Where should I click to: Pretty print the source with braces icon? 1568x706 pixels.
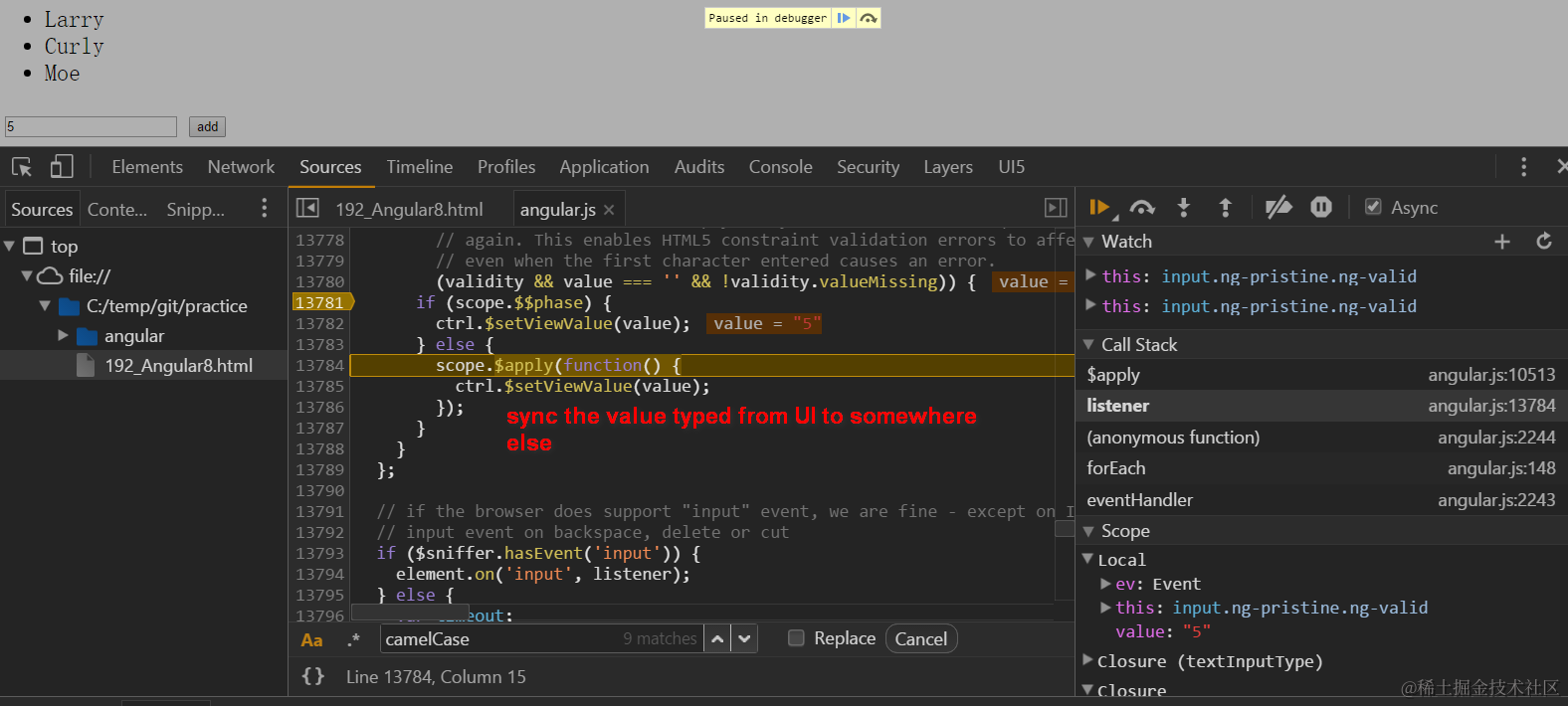point(312,676)
